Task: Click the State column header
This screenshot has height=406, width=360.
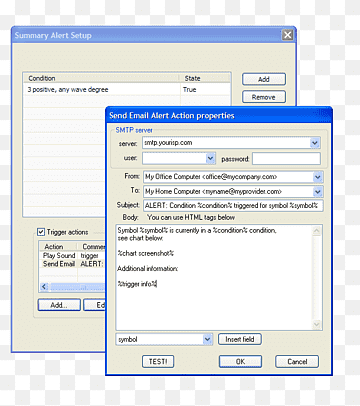Action: (x=205, y=78)
